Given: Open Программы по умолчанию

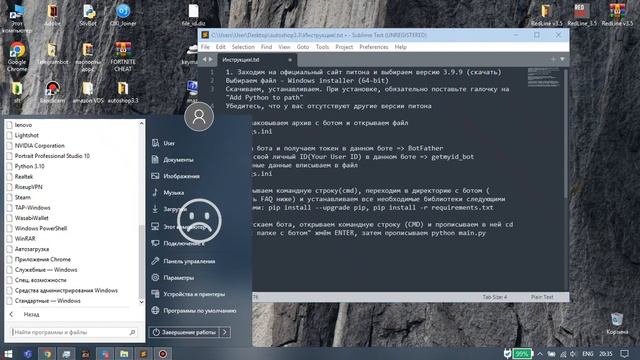Looking at the screenshot, I should pos(194,311).
